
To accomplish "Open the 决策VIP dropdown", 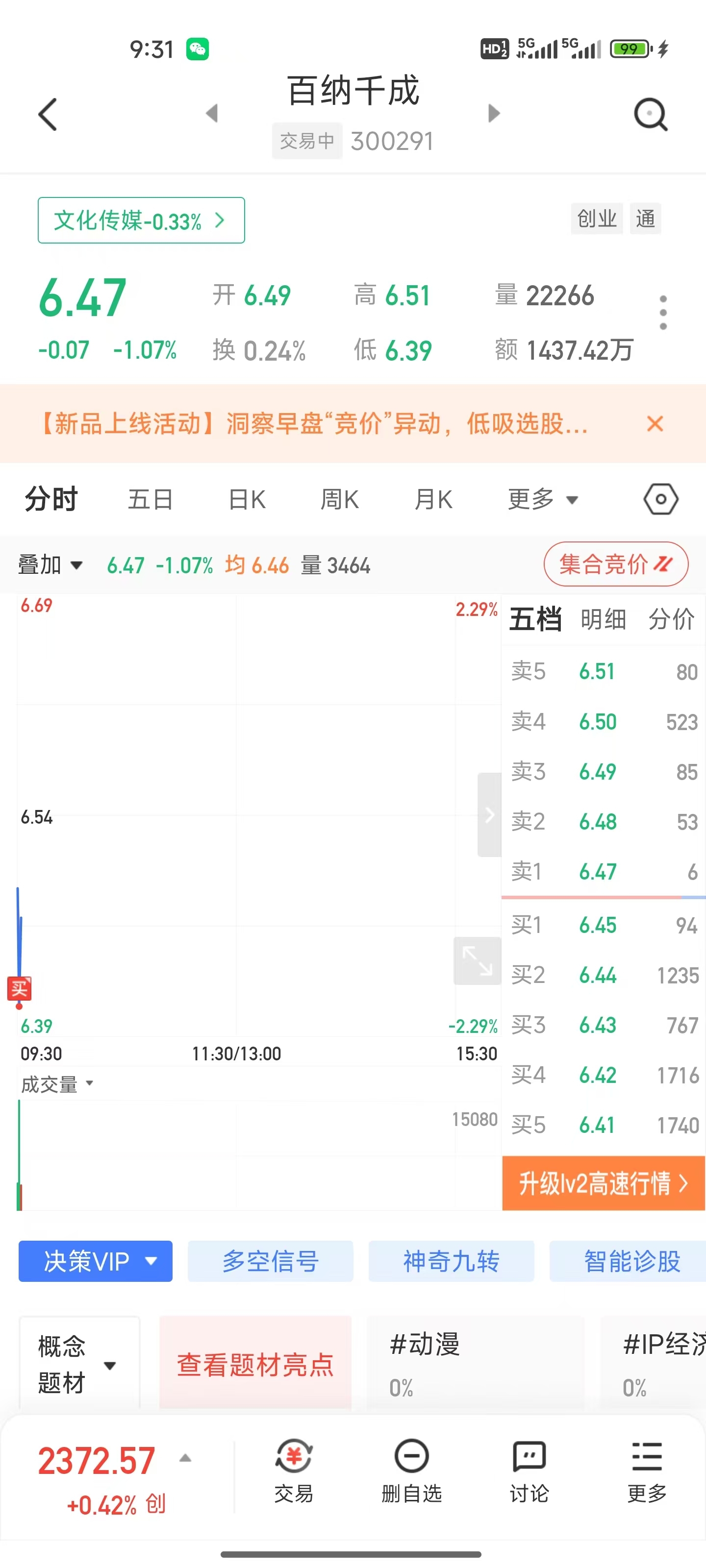I will point(96,1261).
